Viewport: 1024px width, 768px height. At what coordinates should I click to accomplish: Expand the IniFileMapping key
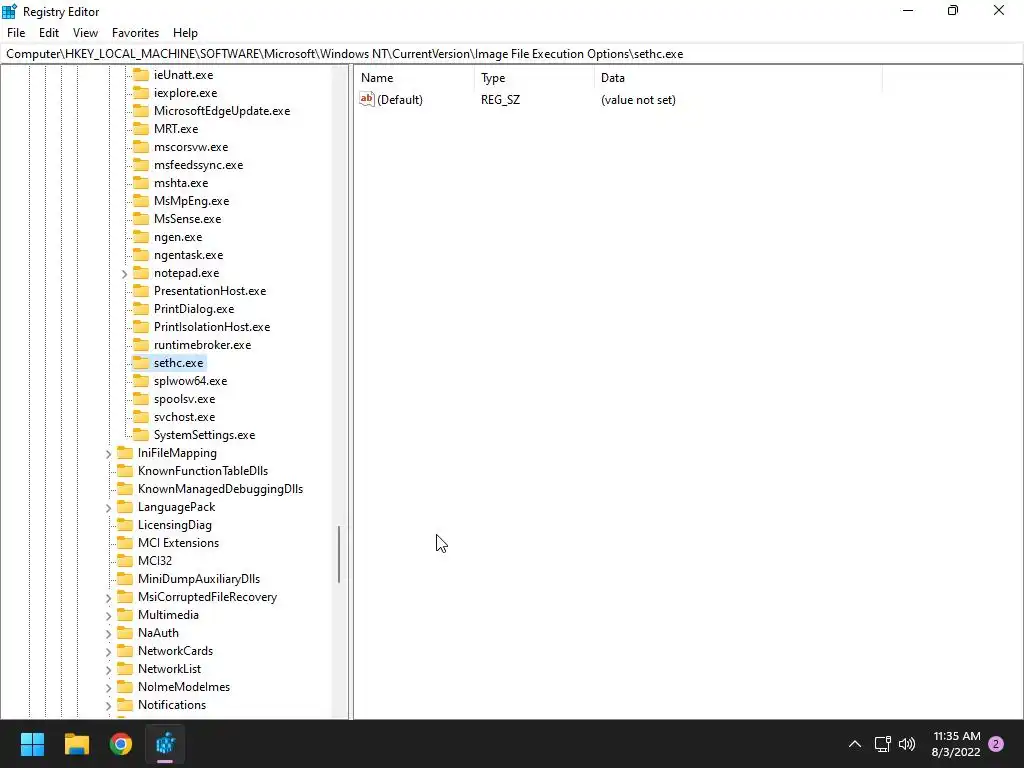click(108, 453)
